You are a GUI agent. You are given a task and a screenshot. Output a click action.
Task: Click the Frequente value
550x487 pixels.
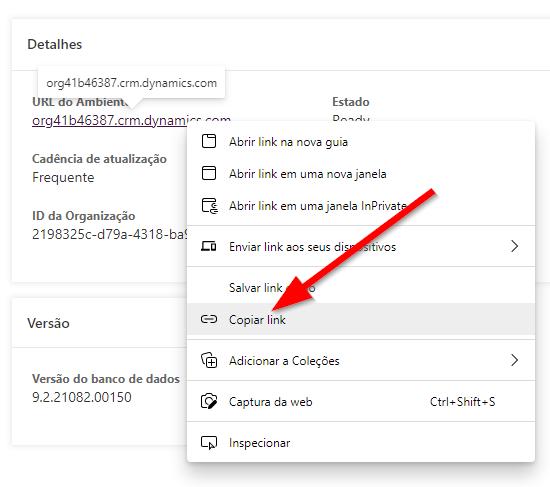pyautogui.click(x=63, y=178)
